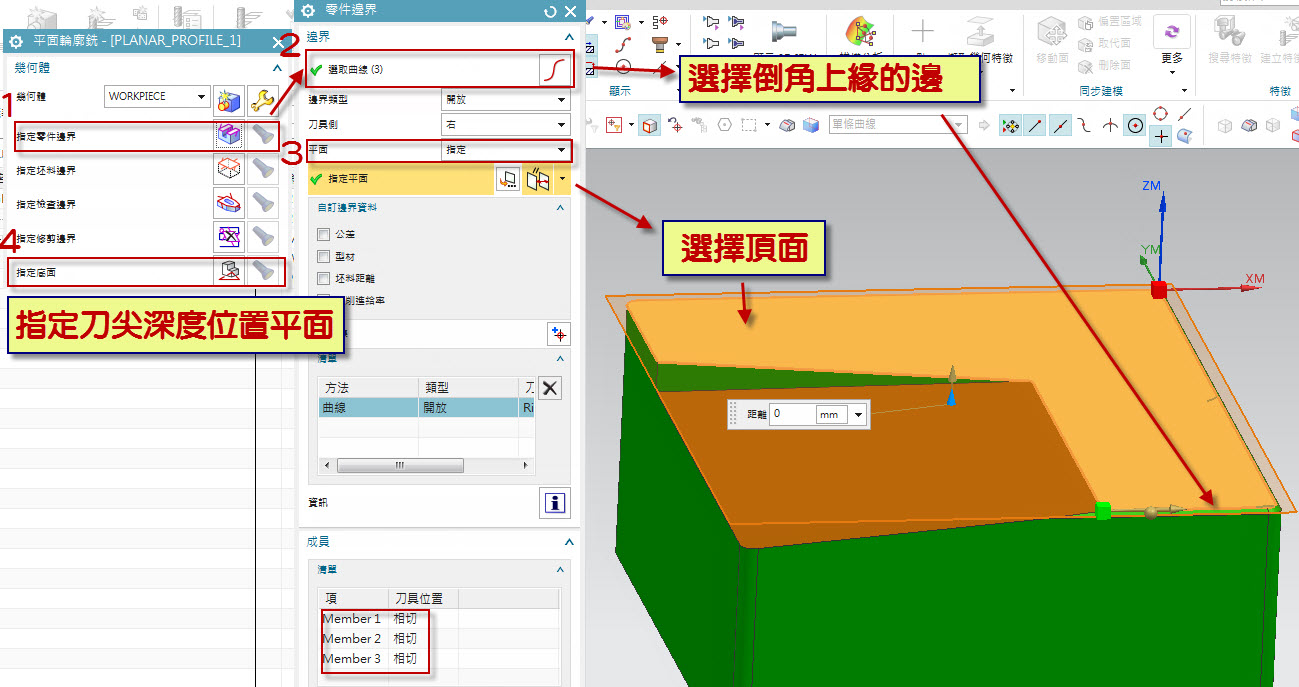The height and width of the screenshot is (687, 1299).
Task: Collapse the 幾何體 section
Action: tap(277, 67)
